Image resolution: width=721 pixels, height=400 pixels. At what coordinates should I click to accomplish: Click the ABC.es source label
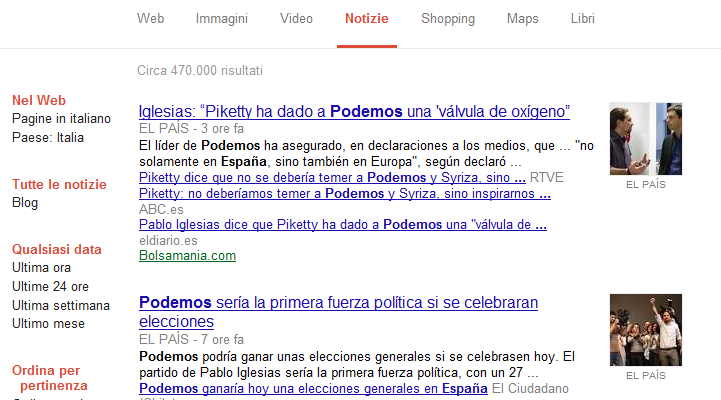click(161, 209)
